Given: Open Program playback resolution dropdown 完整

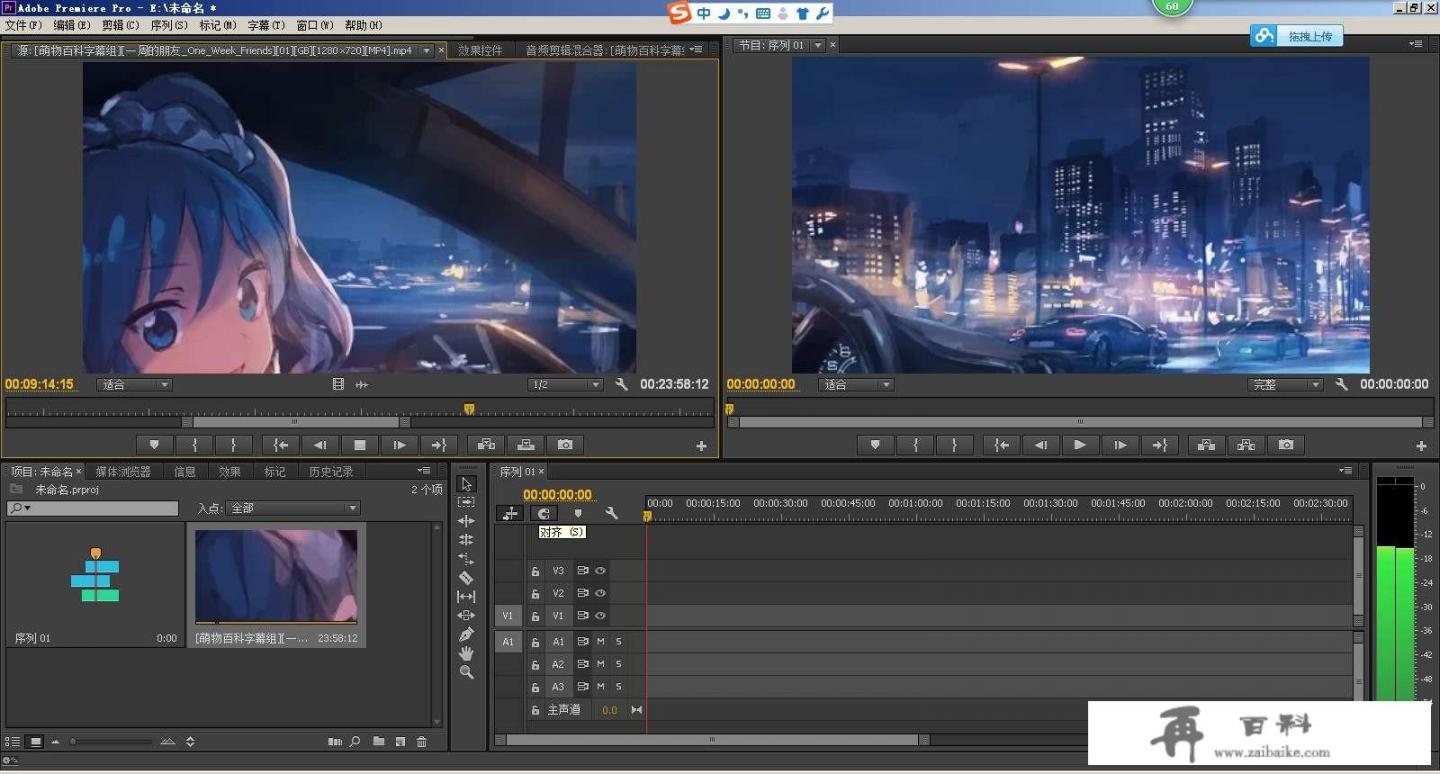Looking at the screenshot, I should (x=1286, y=384).
